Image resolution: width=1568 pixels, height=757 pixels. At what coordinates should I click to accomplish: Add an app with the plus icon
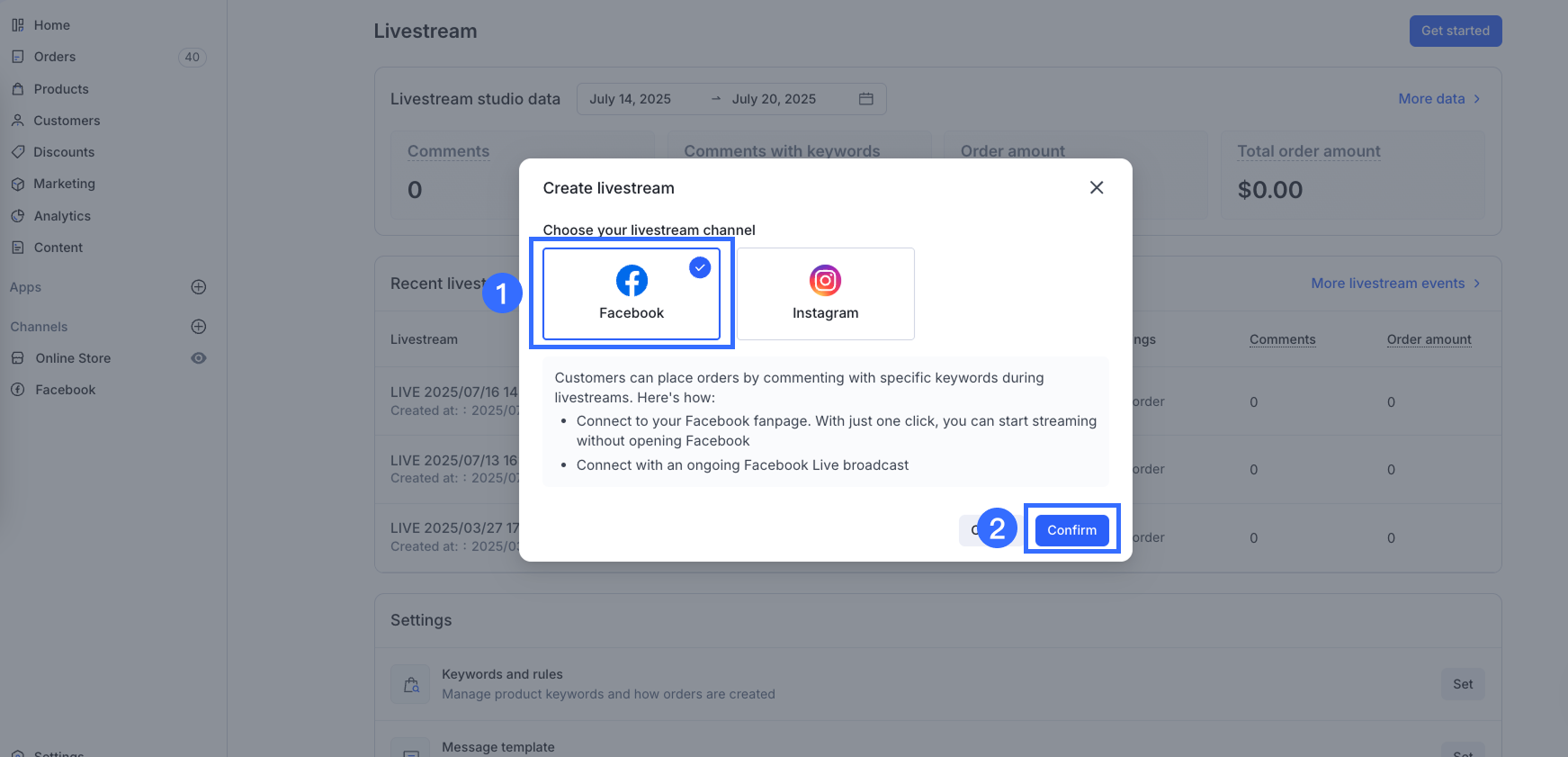(x=199, y=287)
